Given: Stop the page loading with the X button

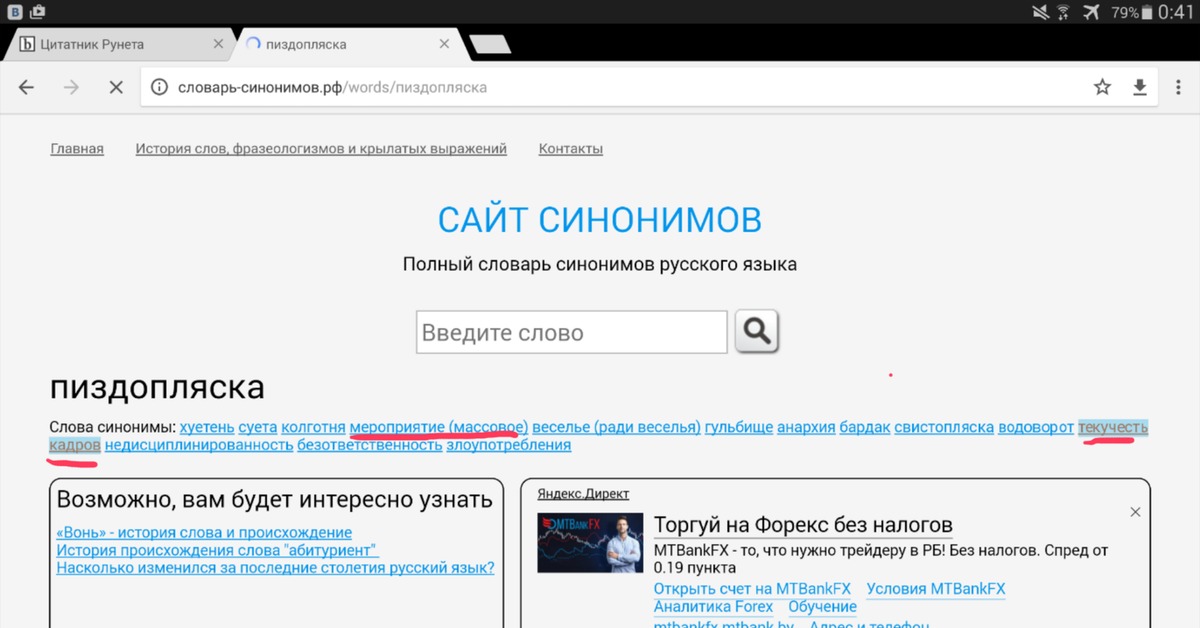Looking at the screenshot, I should [115, 87].
